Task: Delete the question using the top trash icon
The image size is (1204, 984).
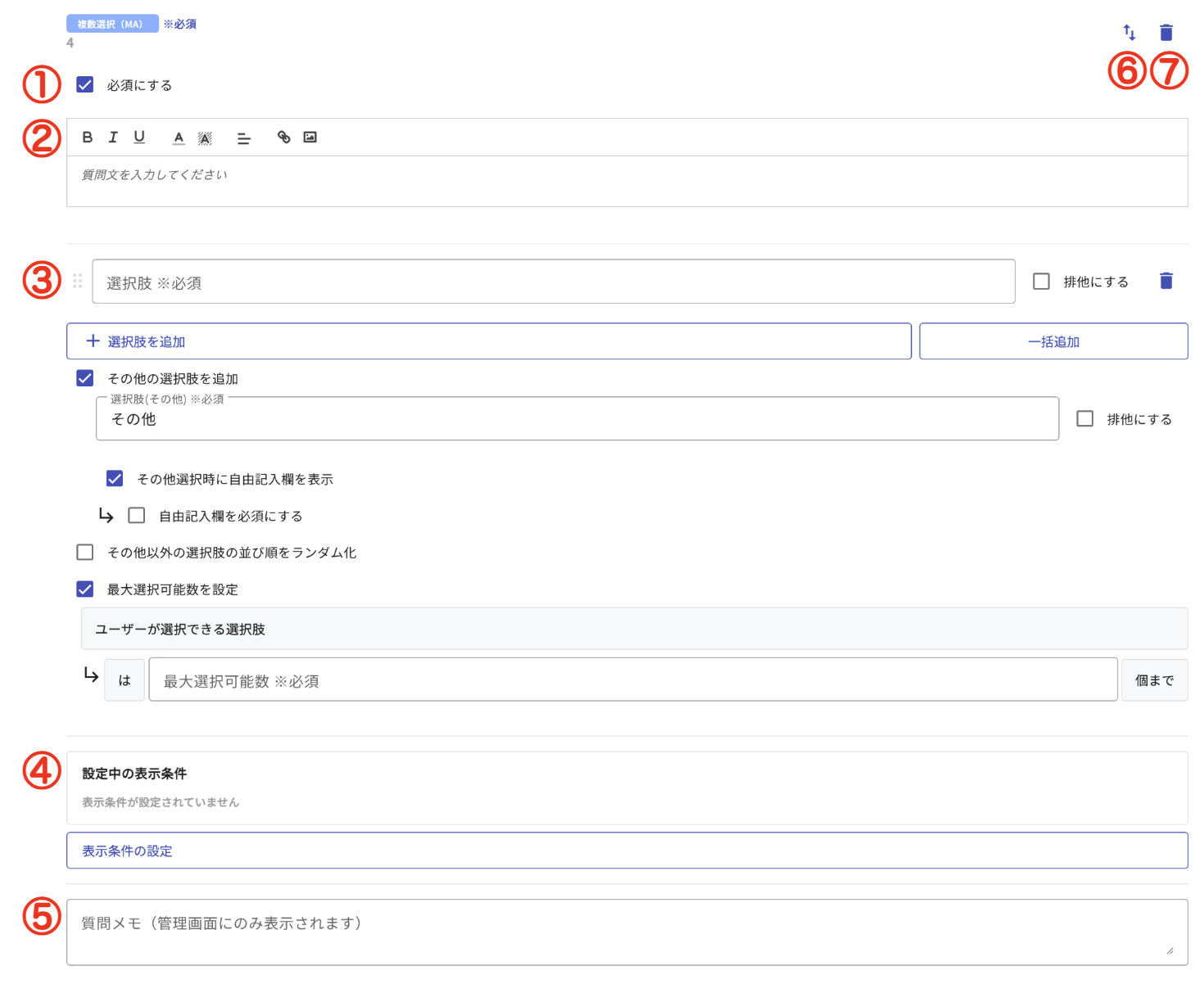Action: tap(1166, 32)
